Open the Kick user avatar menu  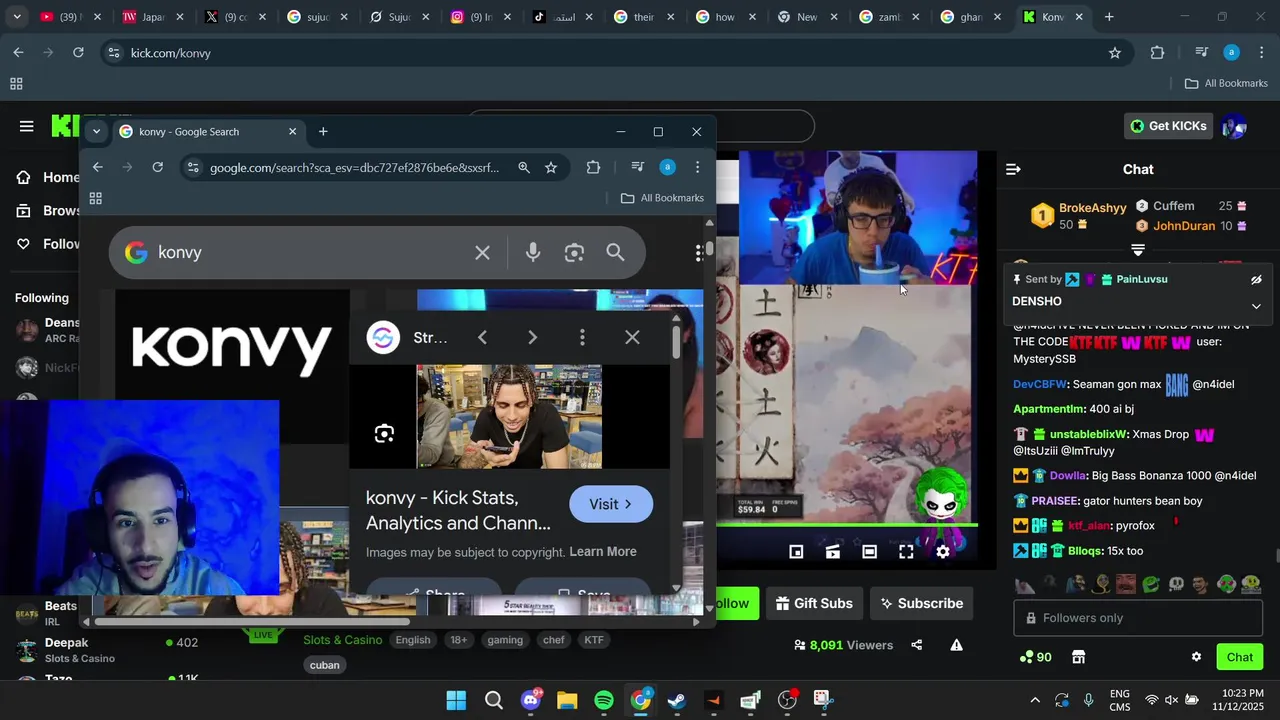(x=1234, y=126)
